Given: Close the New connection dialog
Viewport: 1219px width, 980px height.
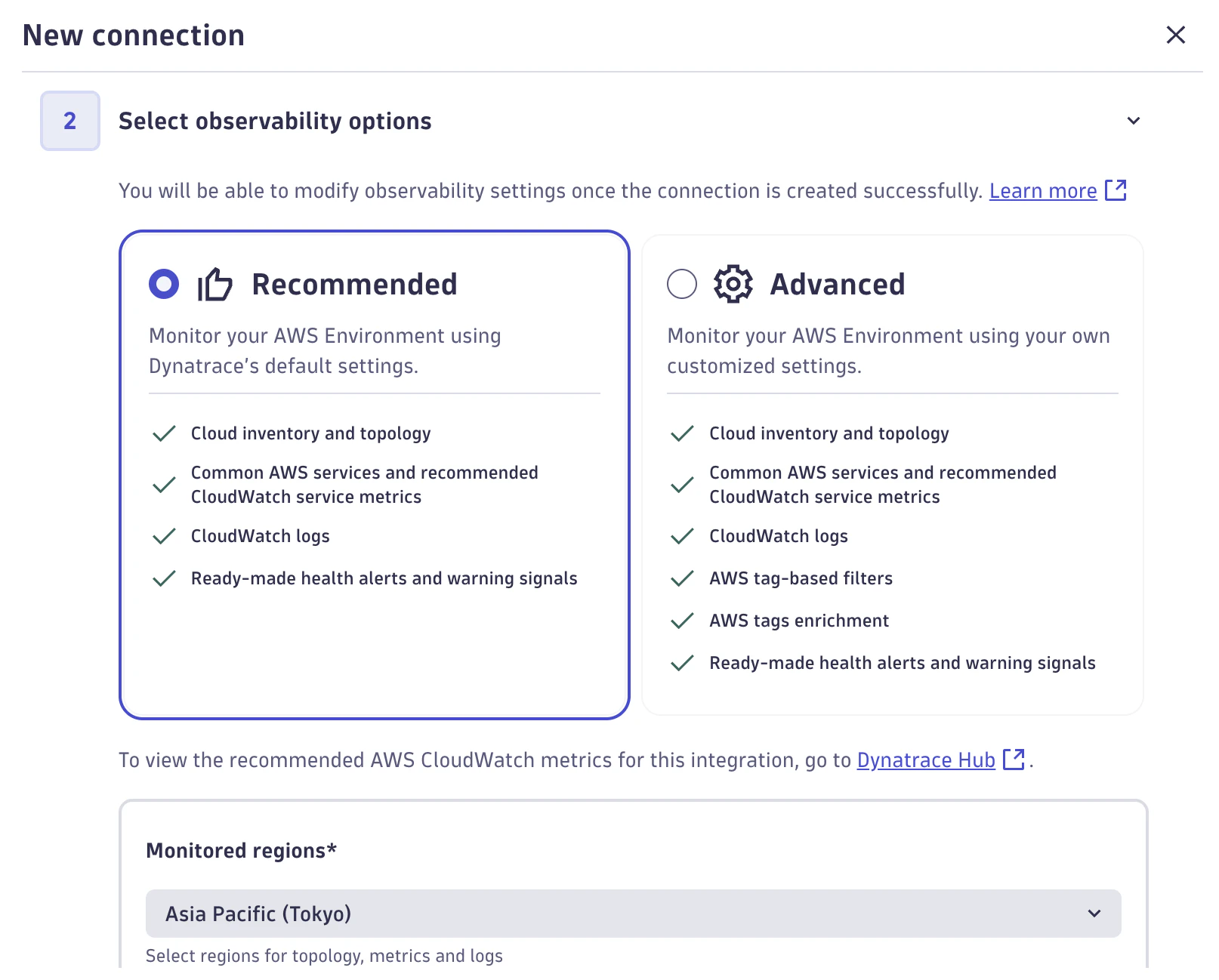Looking at the screenshot, I should point(1176,35).
